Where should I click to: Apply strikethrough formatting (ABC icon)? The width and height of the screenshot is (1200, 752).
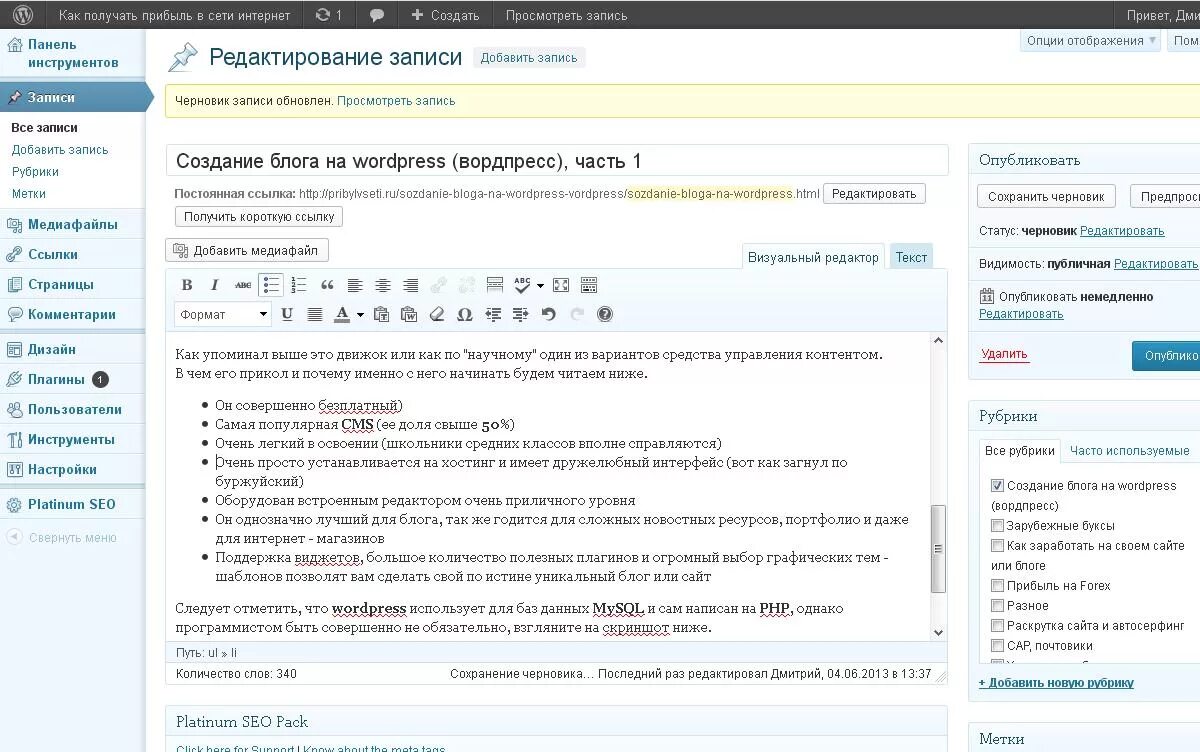point(243,285)
